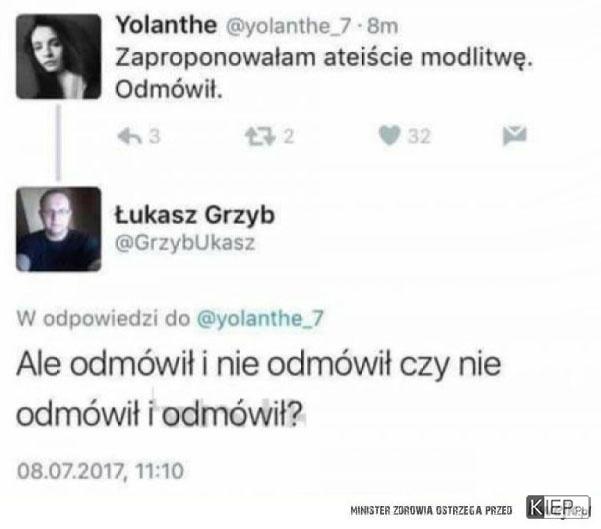The height and width of the screenshot is (529, 601).
Task: Click the 'Minister zdrowia ostrzega przed' caption
Action: coord(431,510)
